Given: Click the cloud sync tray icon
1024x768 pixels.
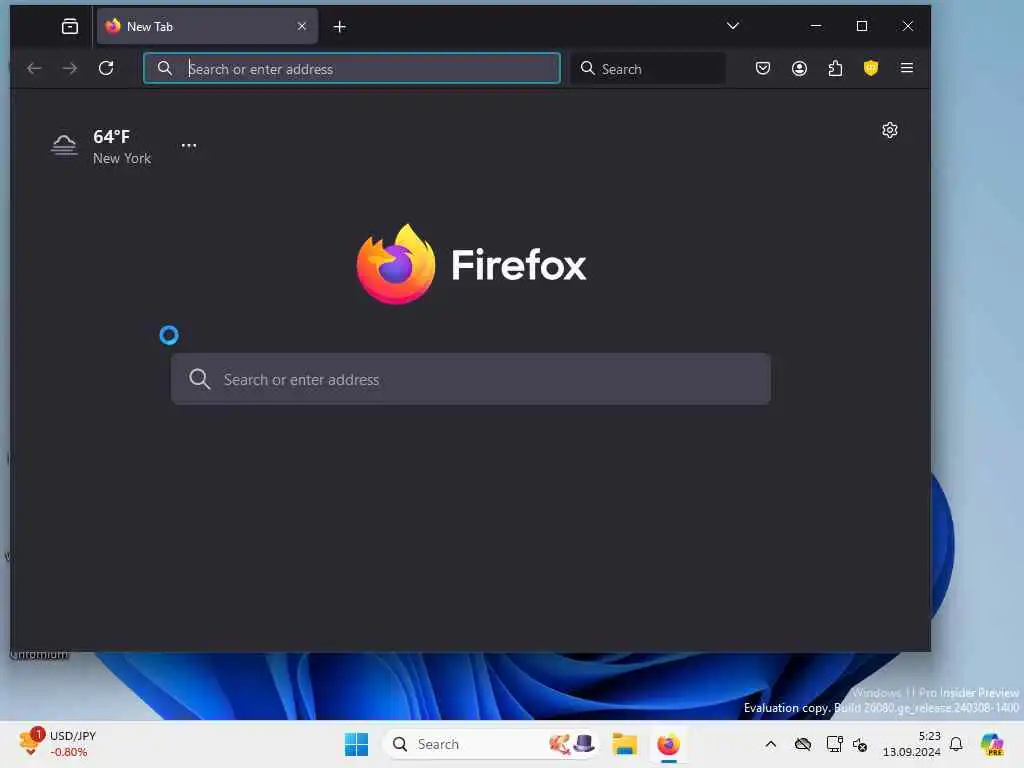Looking at the screenshot, I should 803,744.
